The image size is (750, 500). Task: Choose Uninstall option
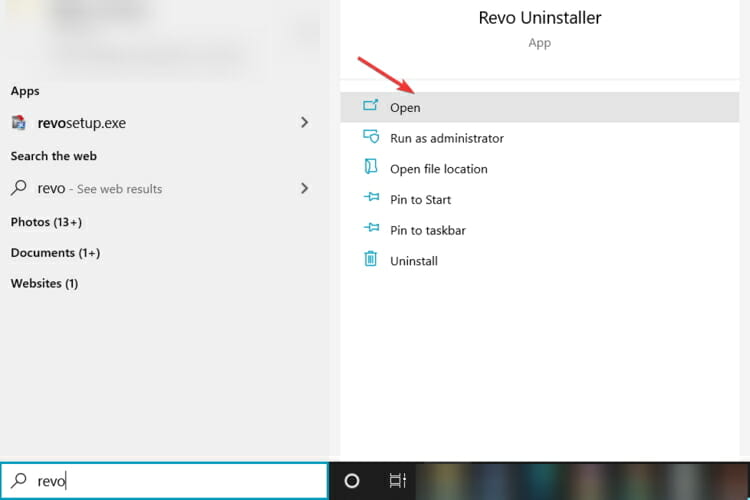coord(540,261)
